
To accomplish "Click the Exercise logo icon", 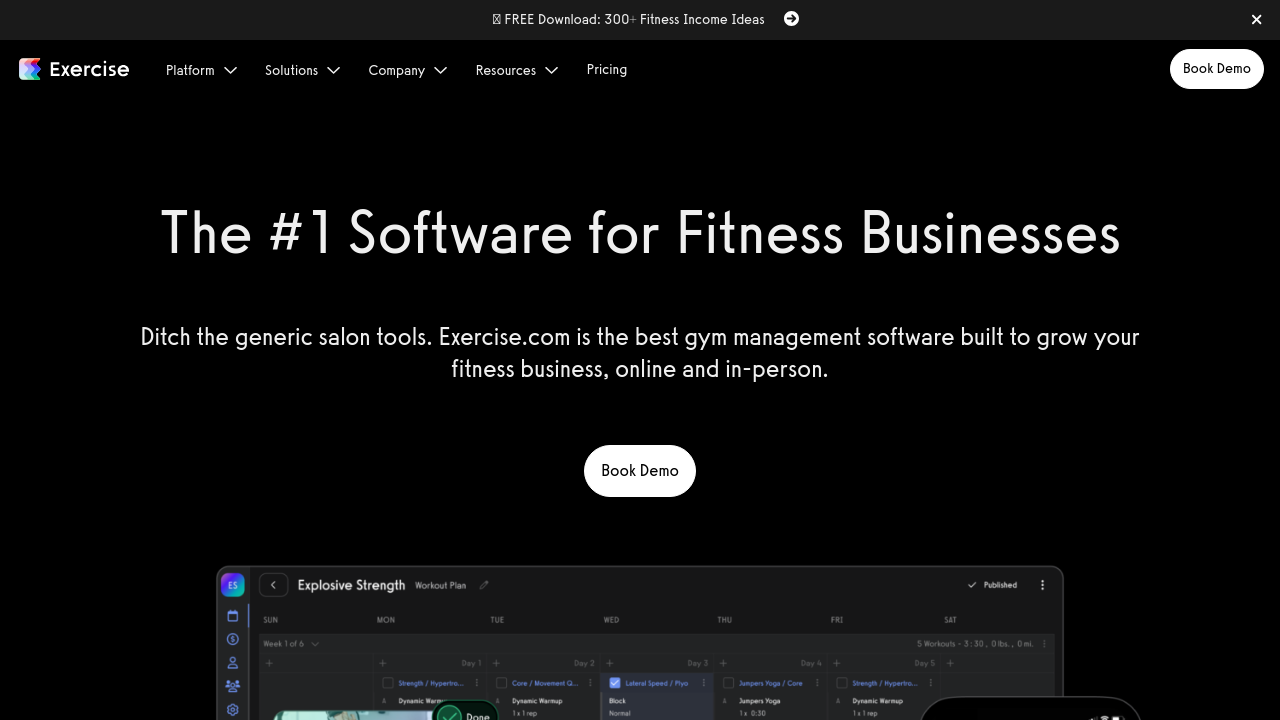I will click(x=30, y=69).
